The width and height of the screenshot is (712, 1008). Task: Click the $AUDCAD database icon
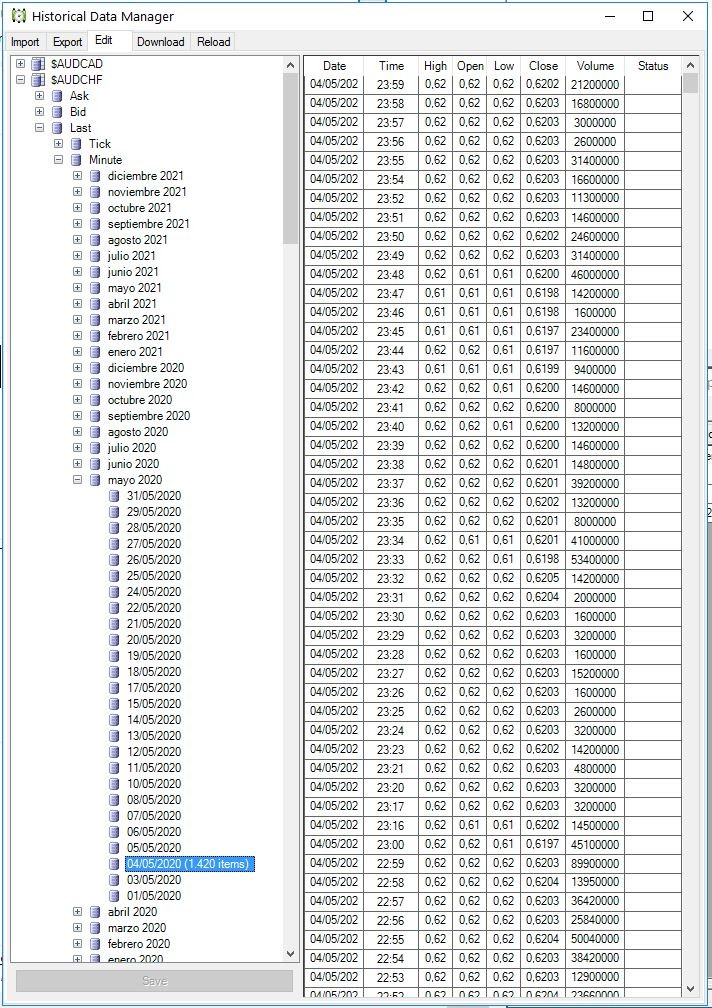39,64
